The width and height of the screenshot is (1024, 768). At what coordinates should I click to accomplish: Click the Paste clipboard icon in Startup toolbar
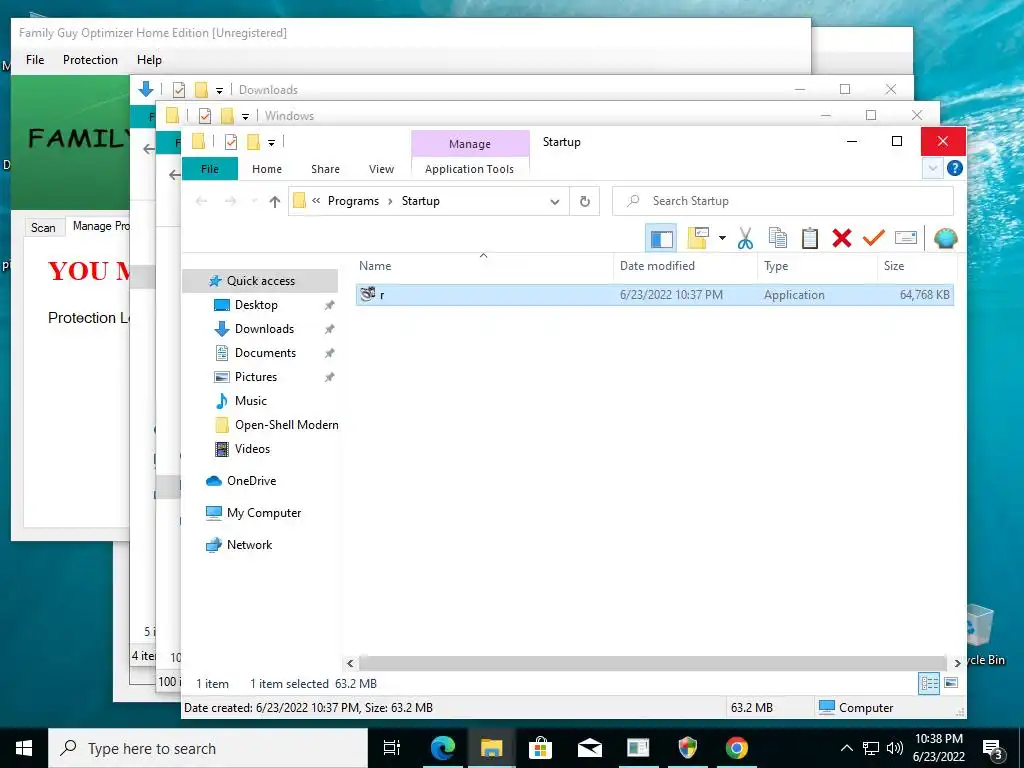[x=810, y=238]
